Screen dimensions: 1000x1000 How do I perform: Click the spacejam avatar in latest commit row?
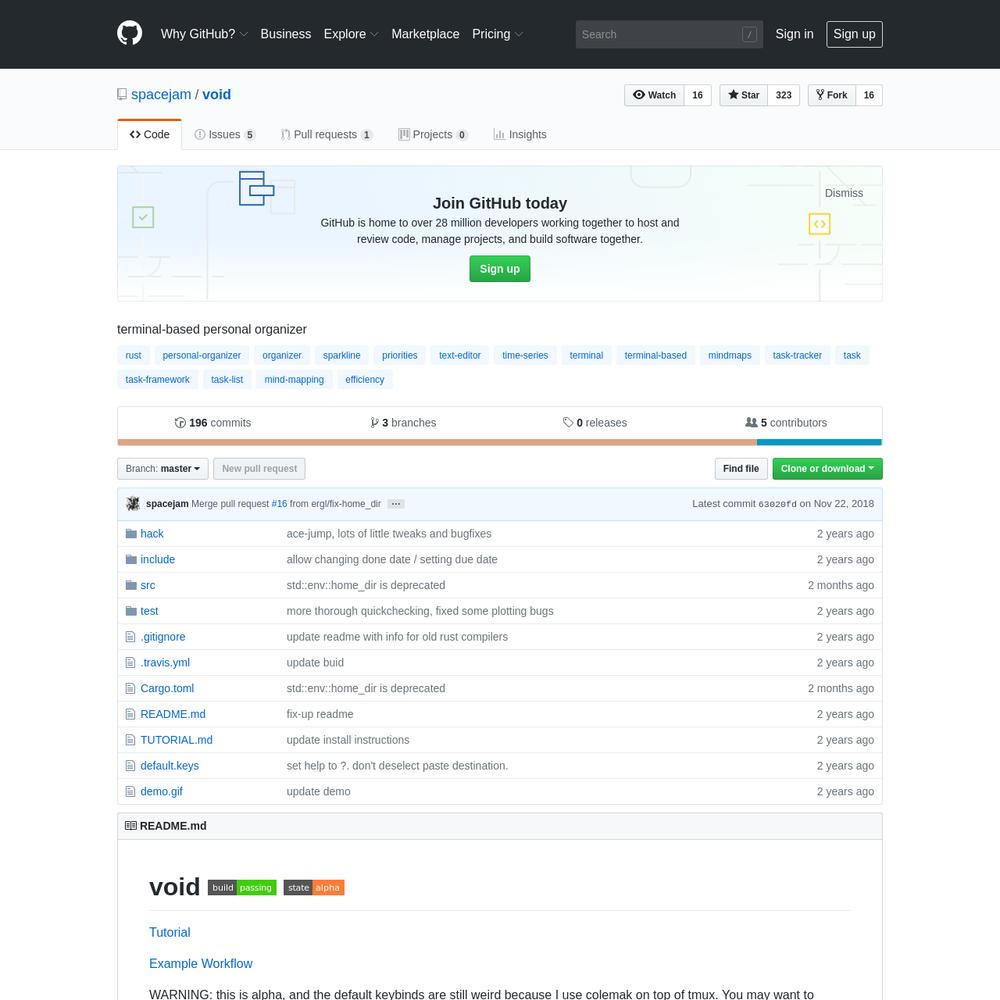tap(133, 504)
